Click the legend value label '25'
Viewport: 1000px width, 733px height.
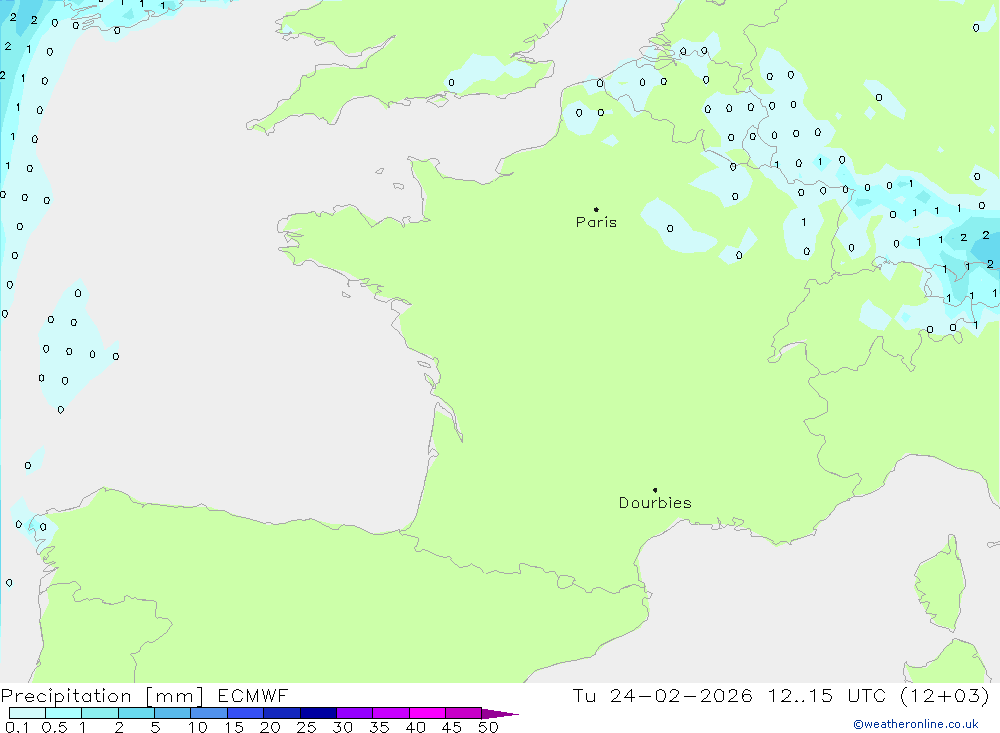[x=306, y=727]
